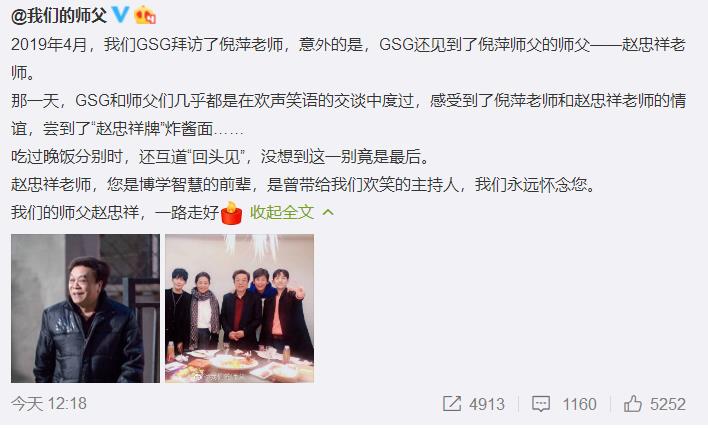Click the repost share icon

[x=452, y=403]
